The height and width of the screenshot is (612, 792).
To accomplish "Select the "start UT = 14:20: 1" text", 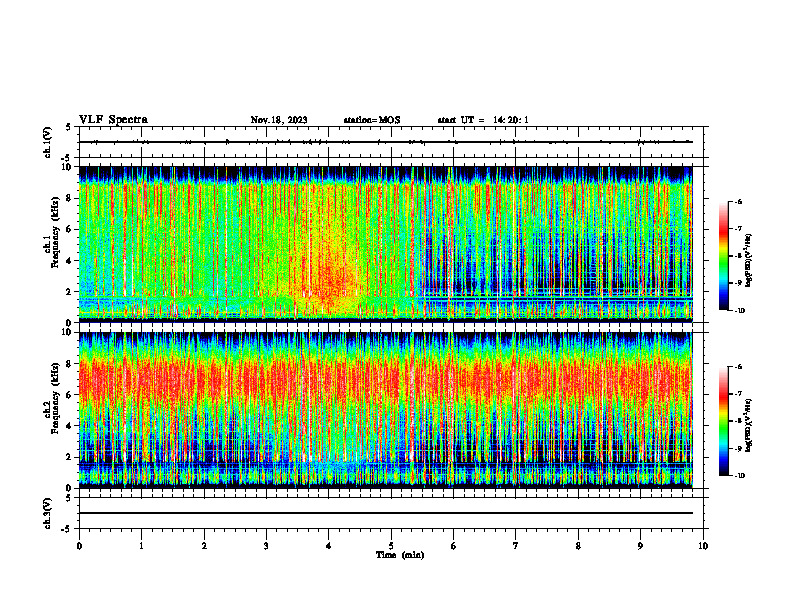I will pos(483,120).
